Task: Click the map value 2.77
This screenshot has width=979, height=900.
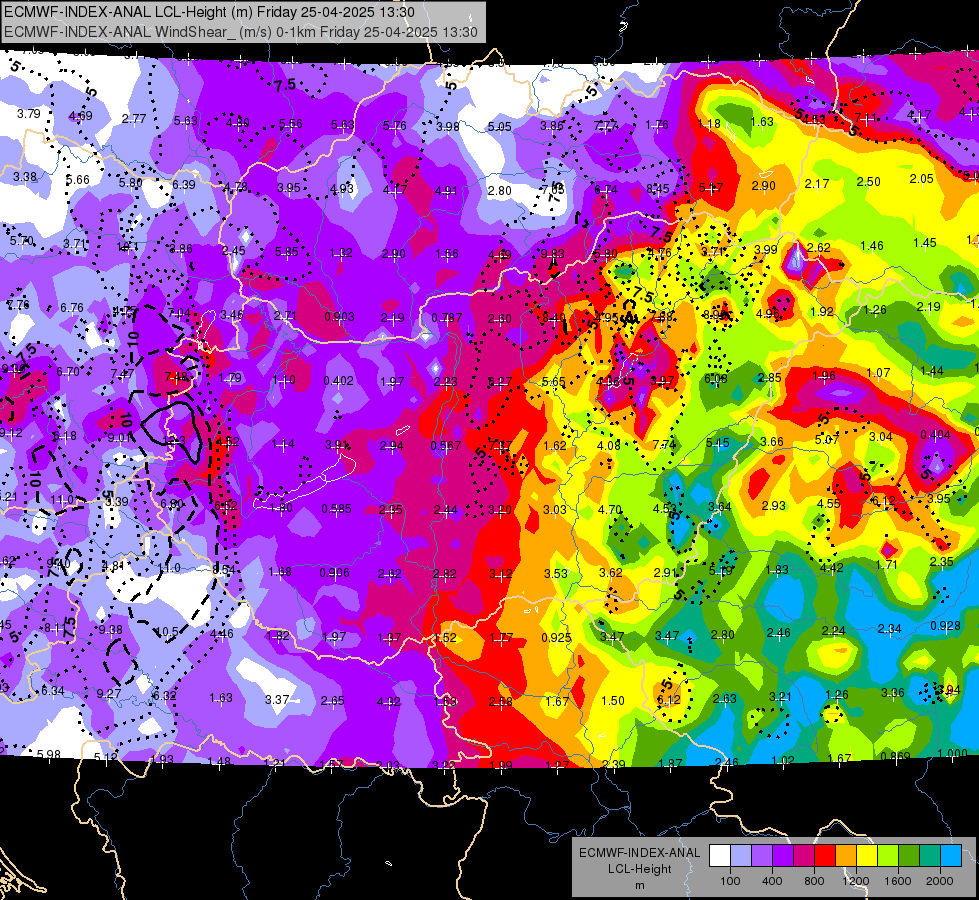Action: (x=134, y=119)
